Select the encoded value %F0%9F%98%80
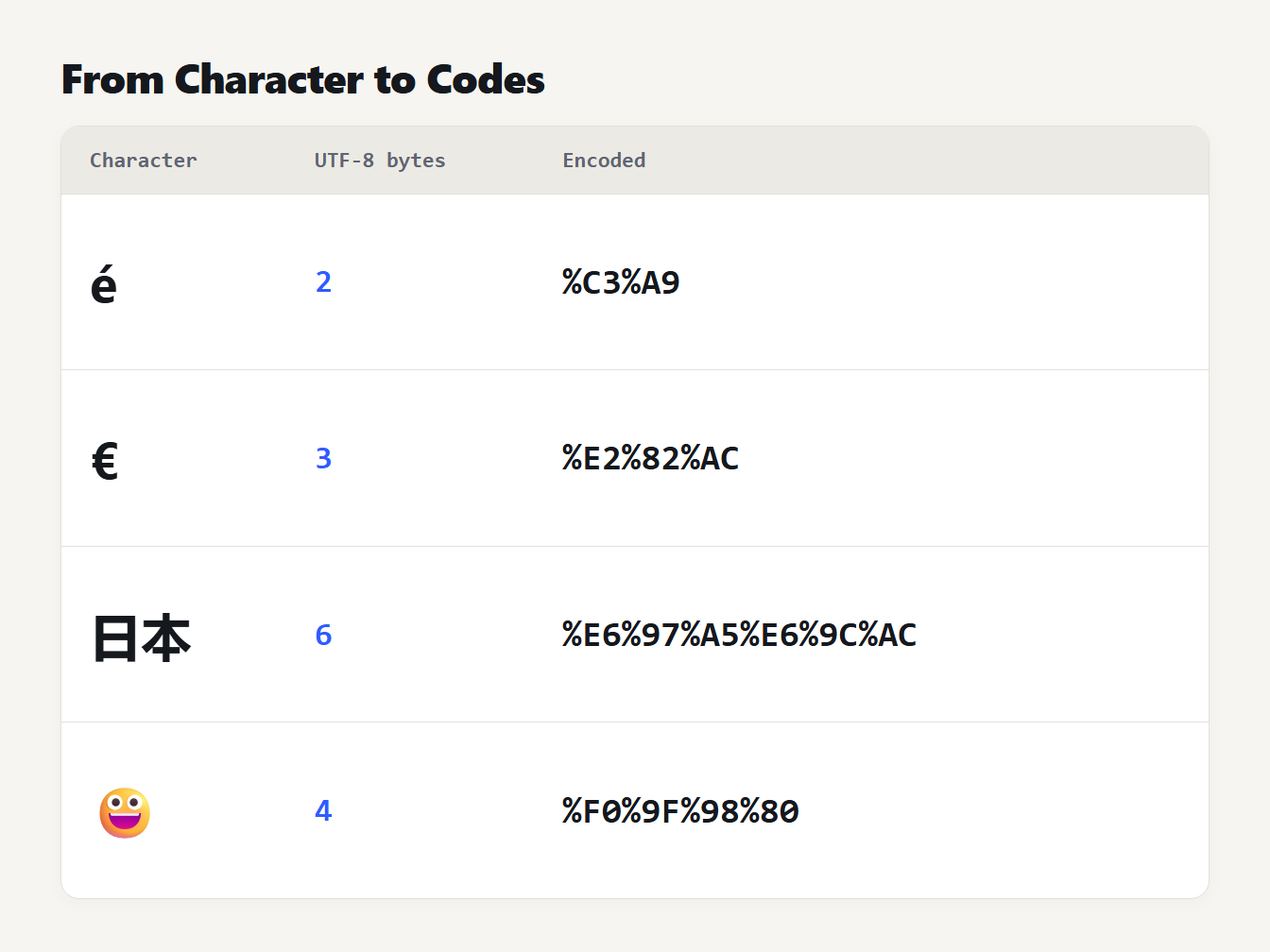1270x952 pixels. pos(680,811)
